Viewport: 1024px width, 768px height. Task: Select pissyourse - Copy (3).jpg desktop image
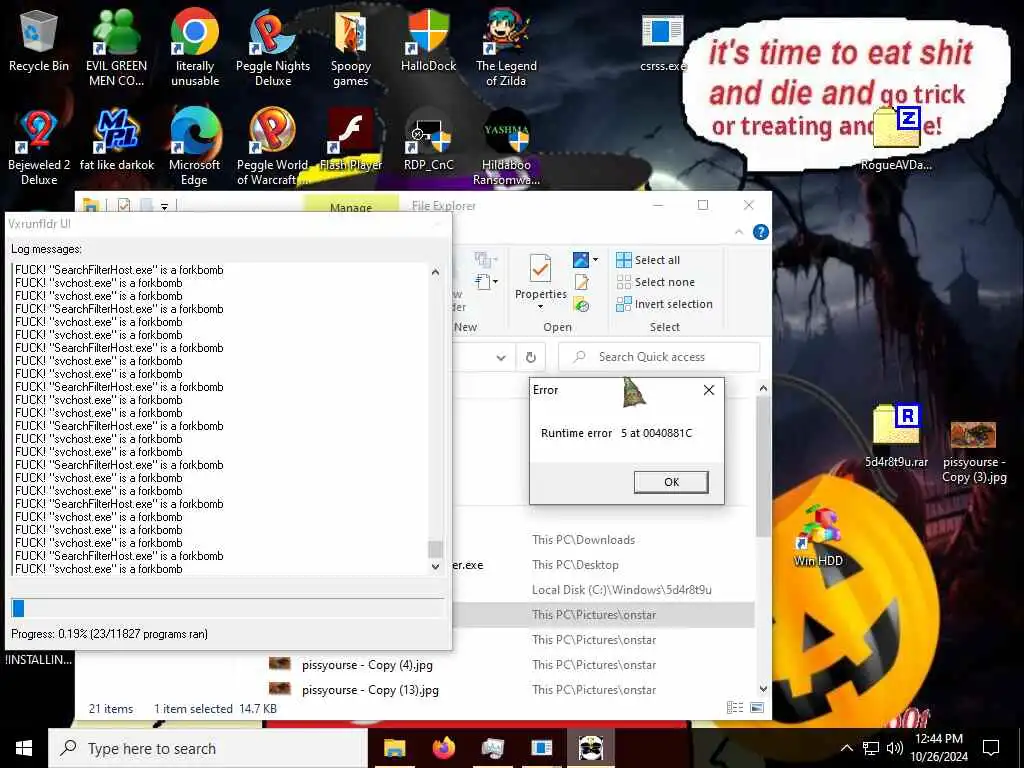pyautogui.click(x=974, y=451)
